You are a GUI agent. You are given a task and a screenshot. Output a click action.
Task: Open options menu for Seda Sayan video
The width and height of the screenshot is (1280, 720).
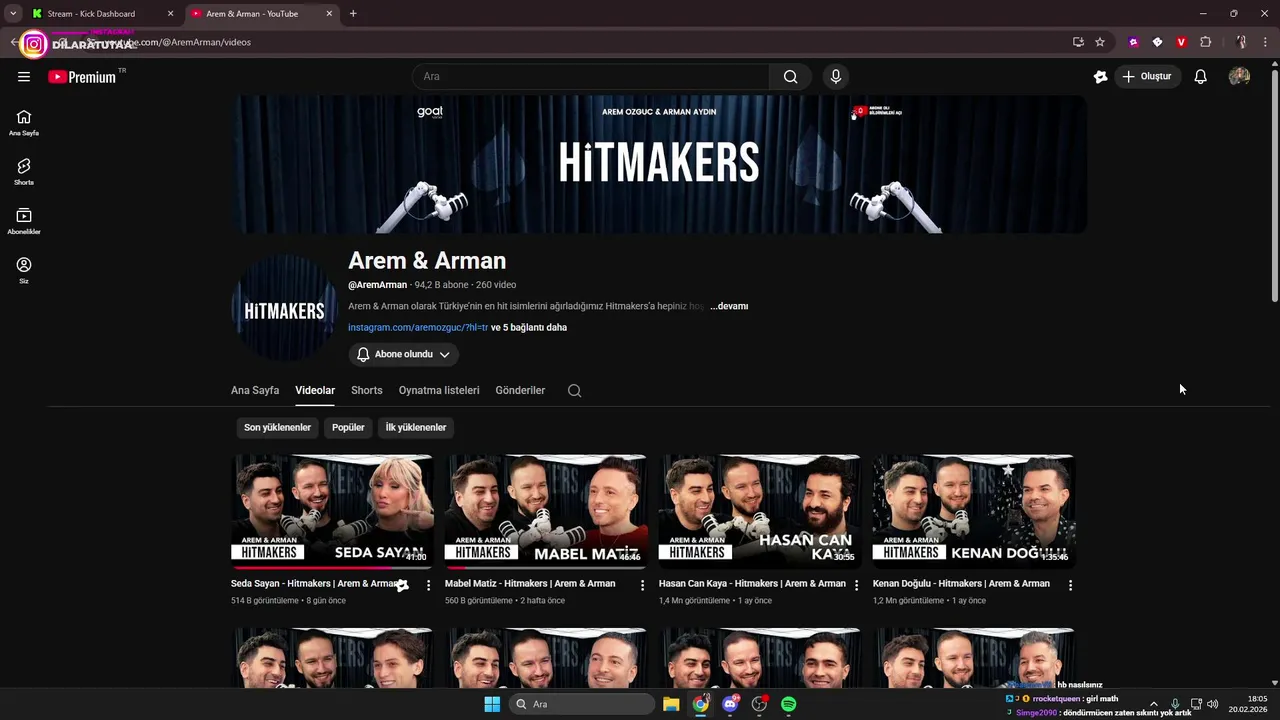point(429,585)
